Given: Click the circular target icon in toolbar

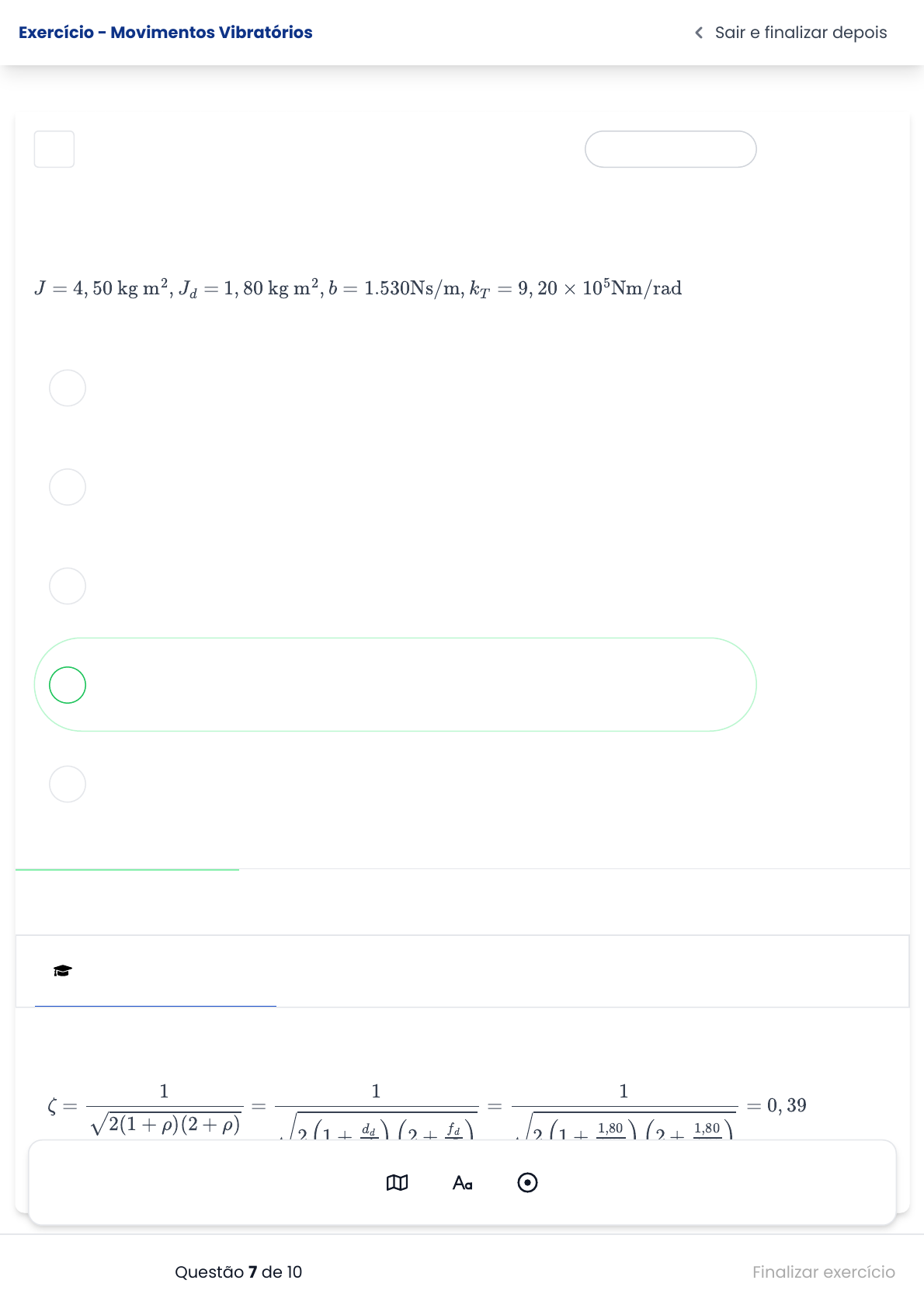Looking at the screenshot, I should (527, 1182).
